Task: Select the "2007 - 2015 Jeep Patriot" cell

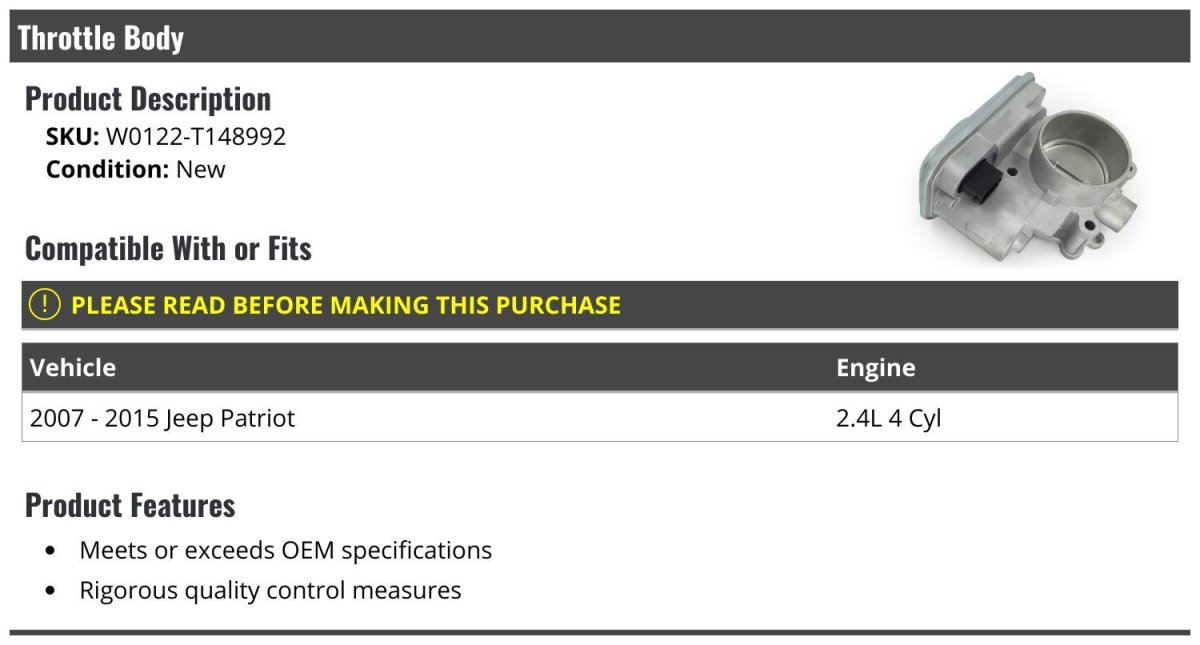Action: [x=162, y=418]
